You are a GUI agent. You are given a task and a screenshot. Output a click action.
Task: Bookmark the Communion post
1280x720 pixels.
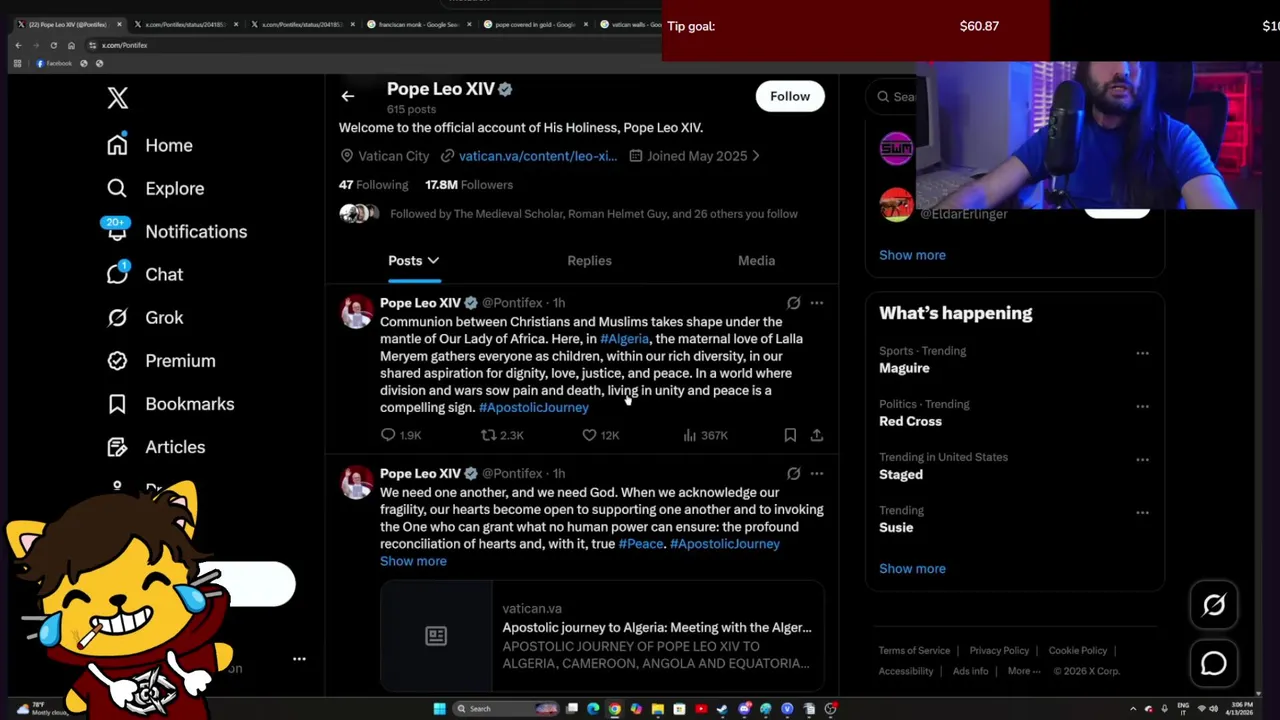pos(790,435)
